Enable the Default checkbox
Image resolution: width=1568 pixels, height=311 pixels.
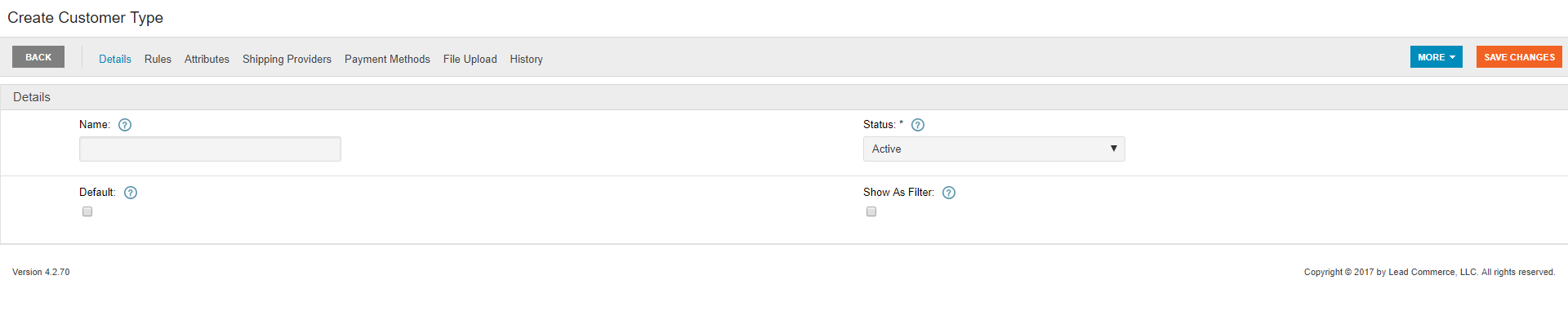pyautogui.click(x=87, y=211)
